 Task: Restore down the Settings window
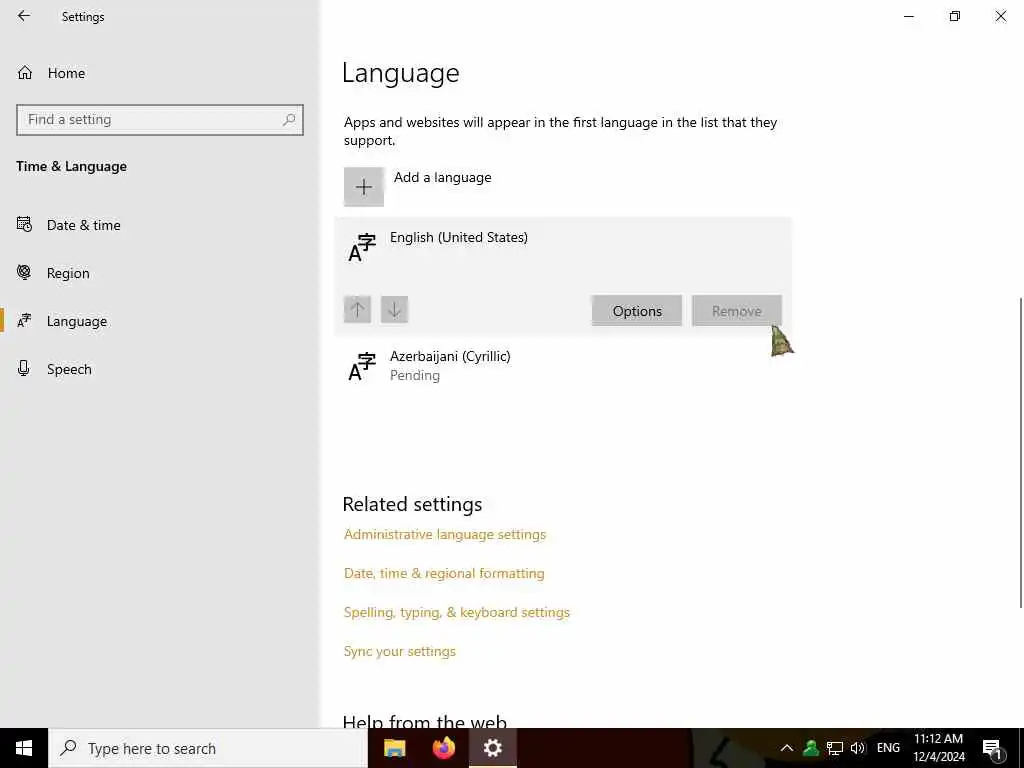click(x=955, y=16)
